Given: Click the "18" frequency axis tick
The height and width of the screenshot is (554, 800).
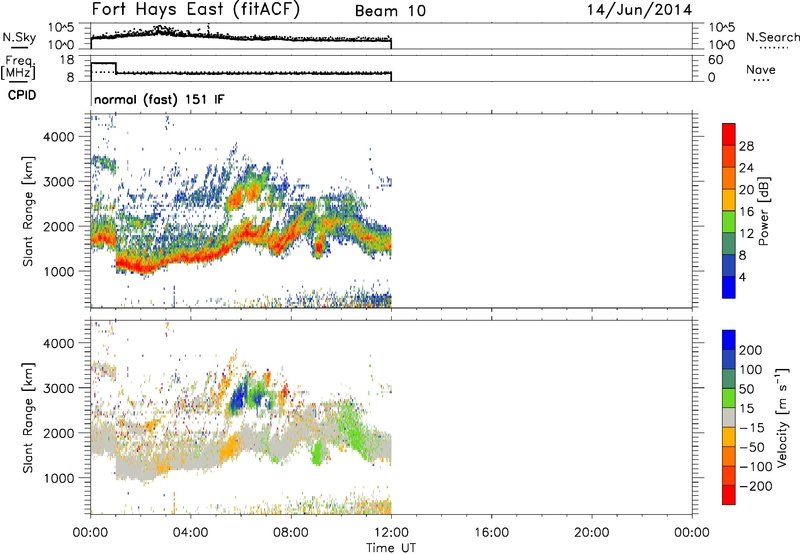Looking at the screenshot, I should (x=67, y=60).
